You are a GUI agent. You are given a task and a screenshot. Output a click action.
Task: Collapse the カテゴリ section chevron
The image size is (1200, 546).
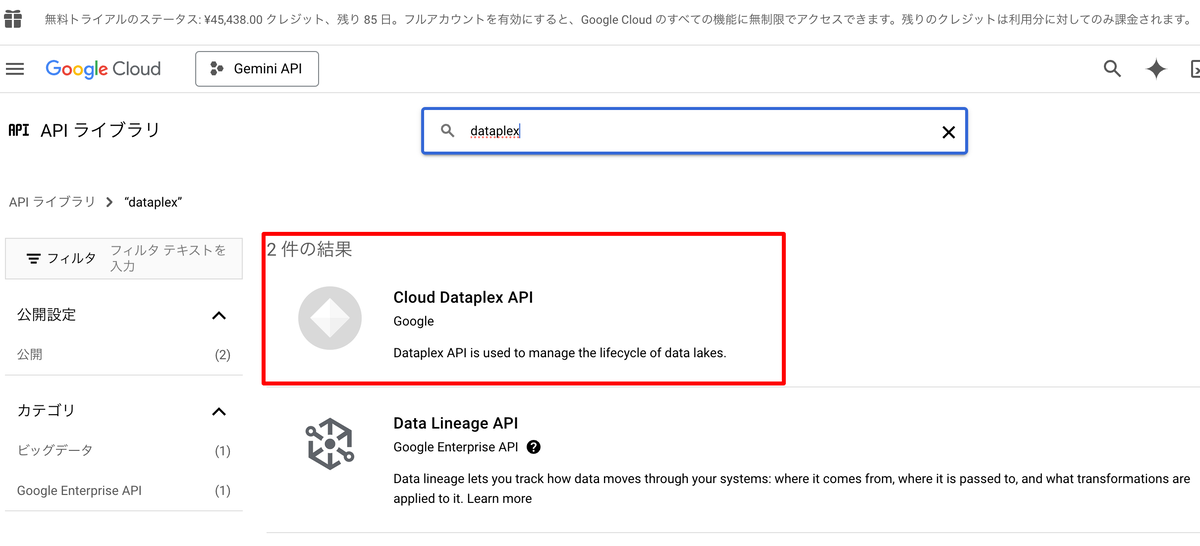(x=219, y=411)
